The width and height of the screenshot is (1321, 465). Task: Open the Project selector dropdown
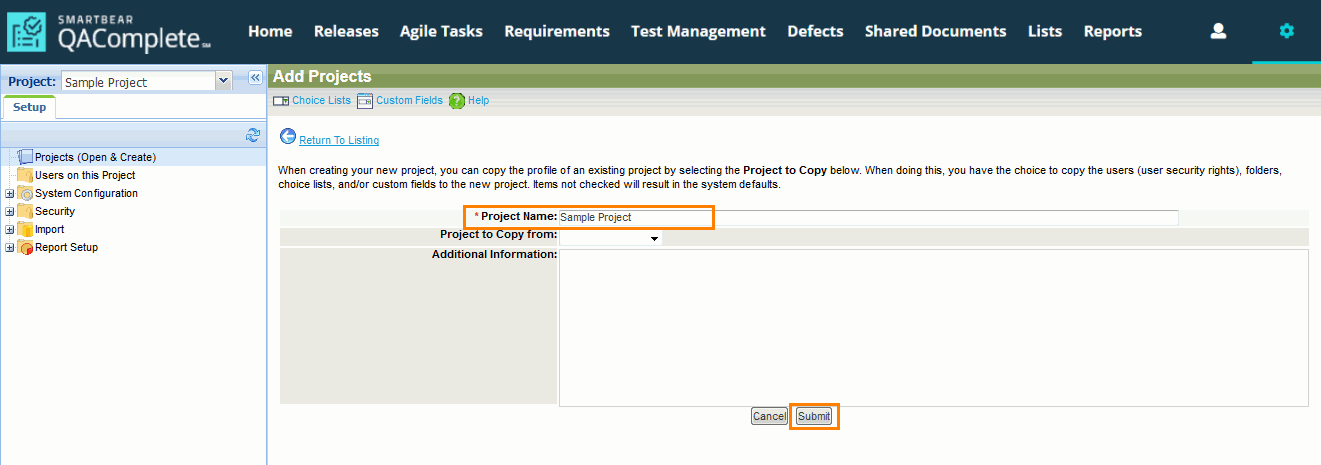223,82
